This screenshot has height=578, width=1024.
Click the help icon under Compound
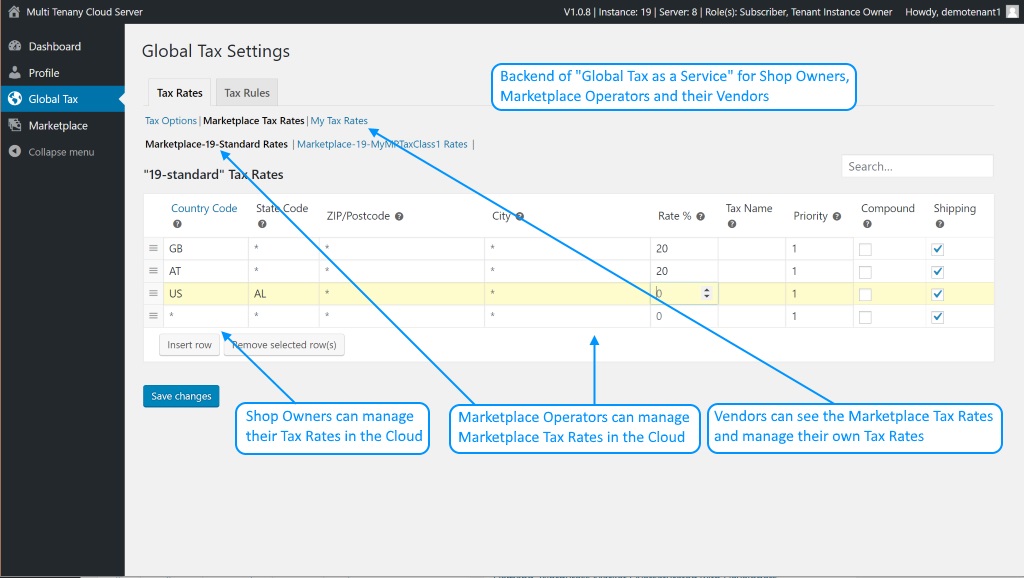[867, 224]
